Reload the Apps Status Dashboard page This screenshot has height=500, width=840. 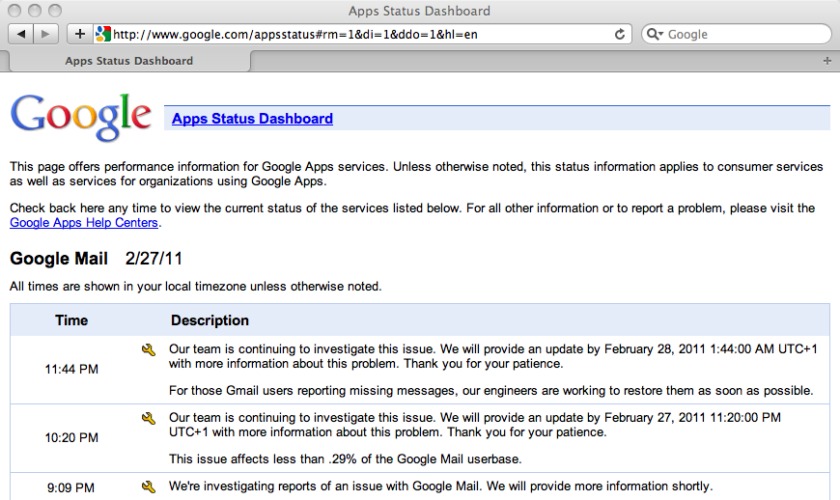(620, 34)
